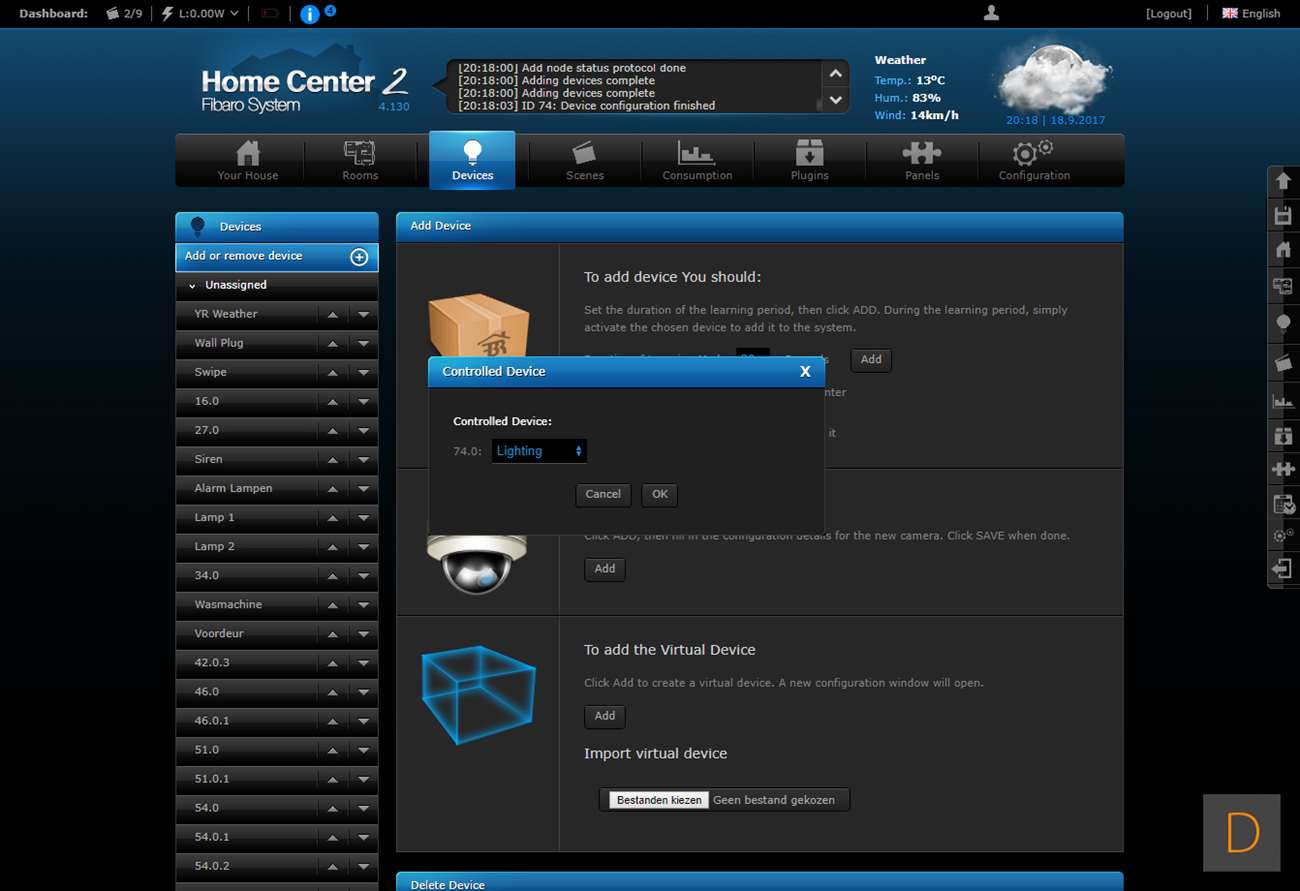Open the blue info notifications icon
Screen dimensions: 1300x891
point(310,14)
